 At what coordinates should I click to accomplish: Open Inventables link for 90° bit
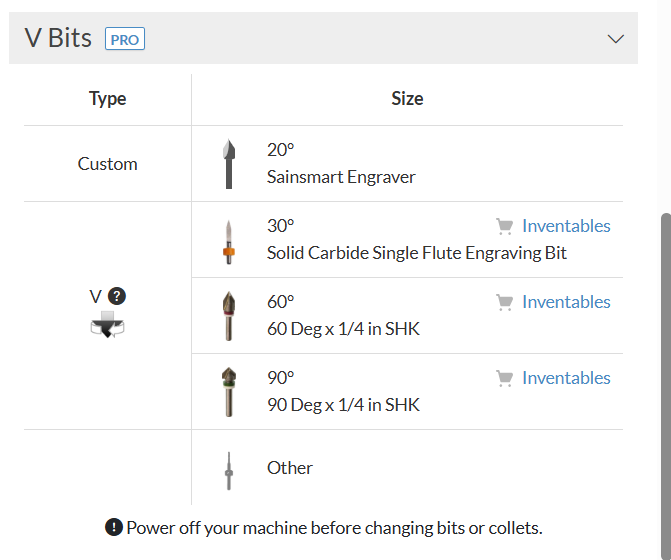565,378
